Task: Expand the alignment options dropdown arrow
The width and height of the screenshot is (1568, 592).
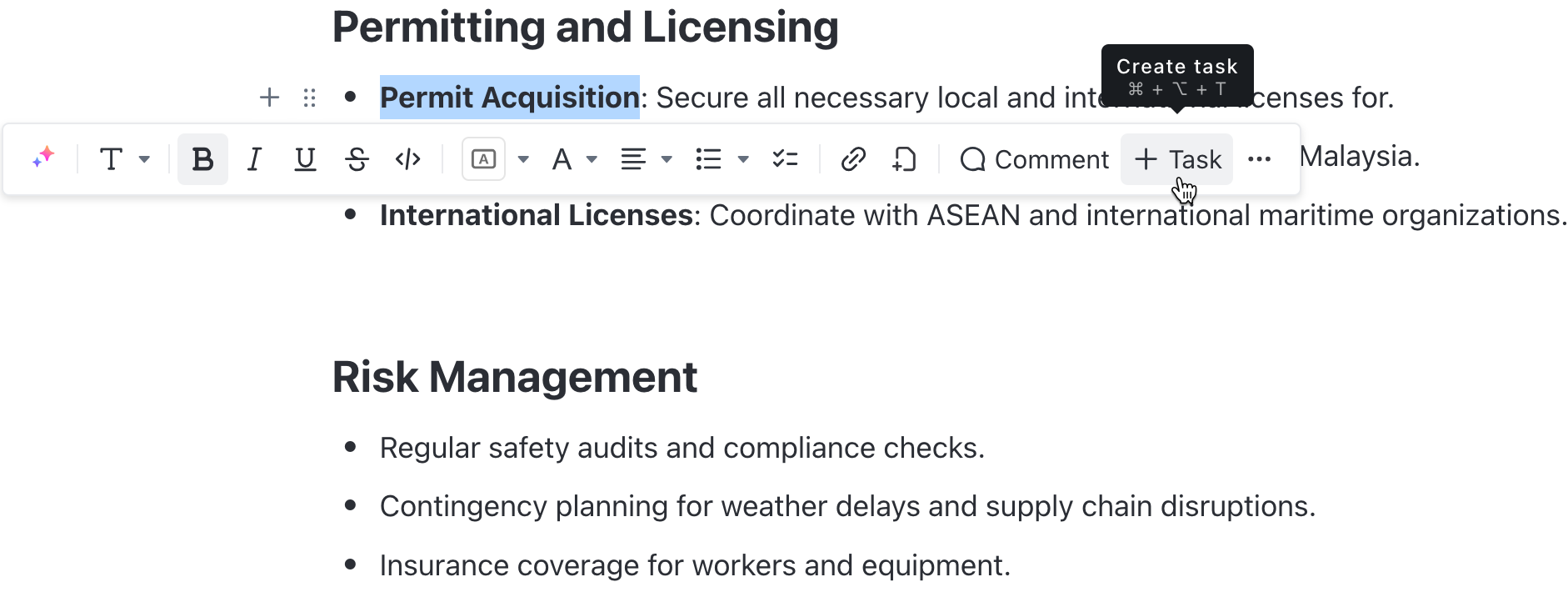Action: pos(667,159)
